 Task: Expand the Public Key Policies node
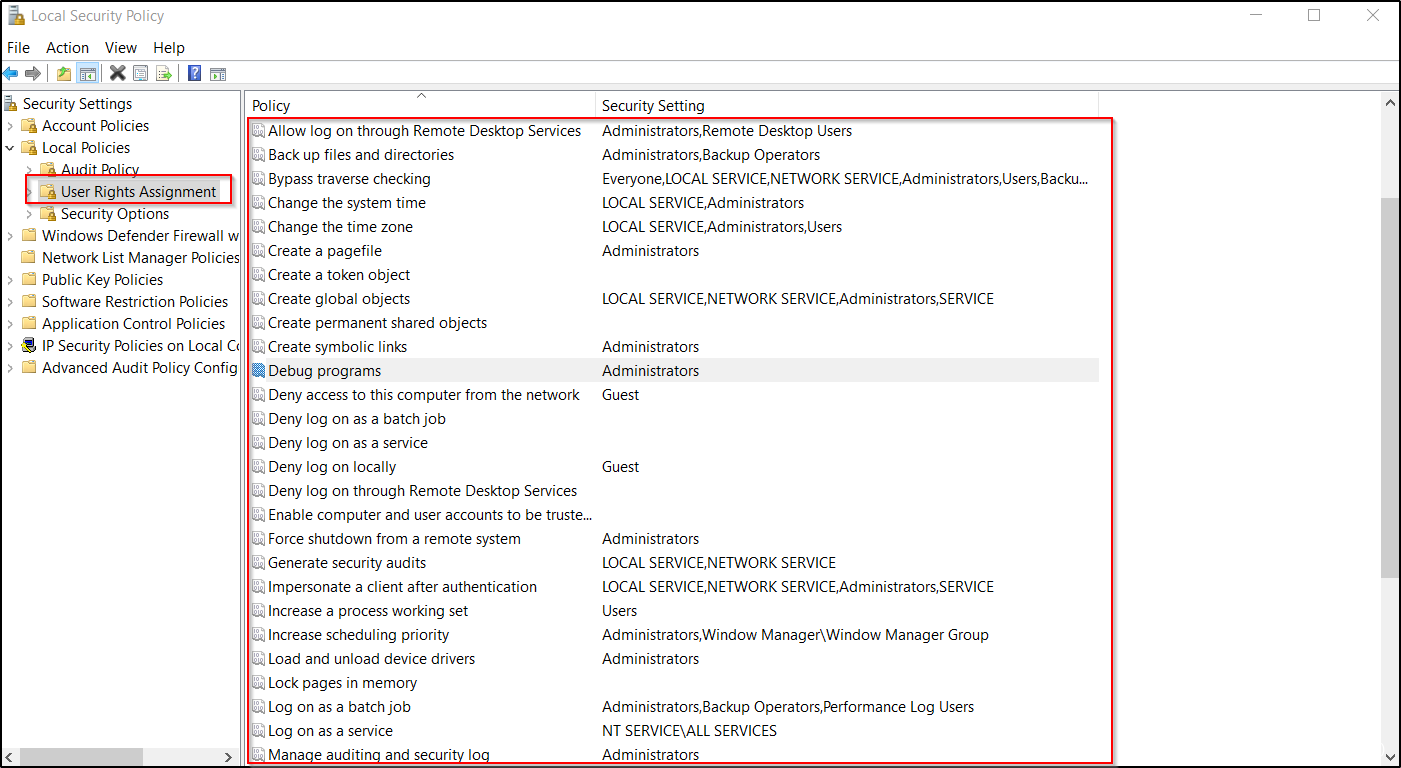tap(11, 280)
